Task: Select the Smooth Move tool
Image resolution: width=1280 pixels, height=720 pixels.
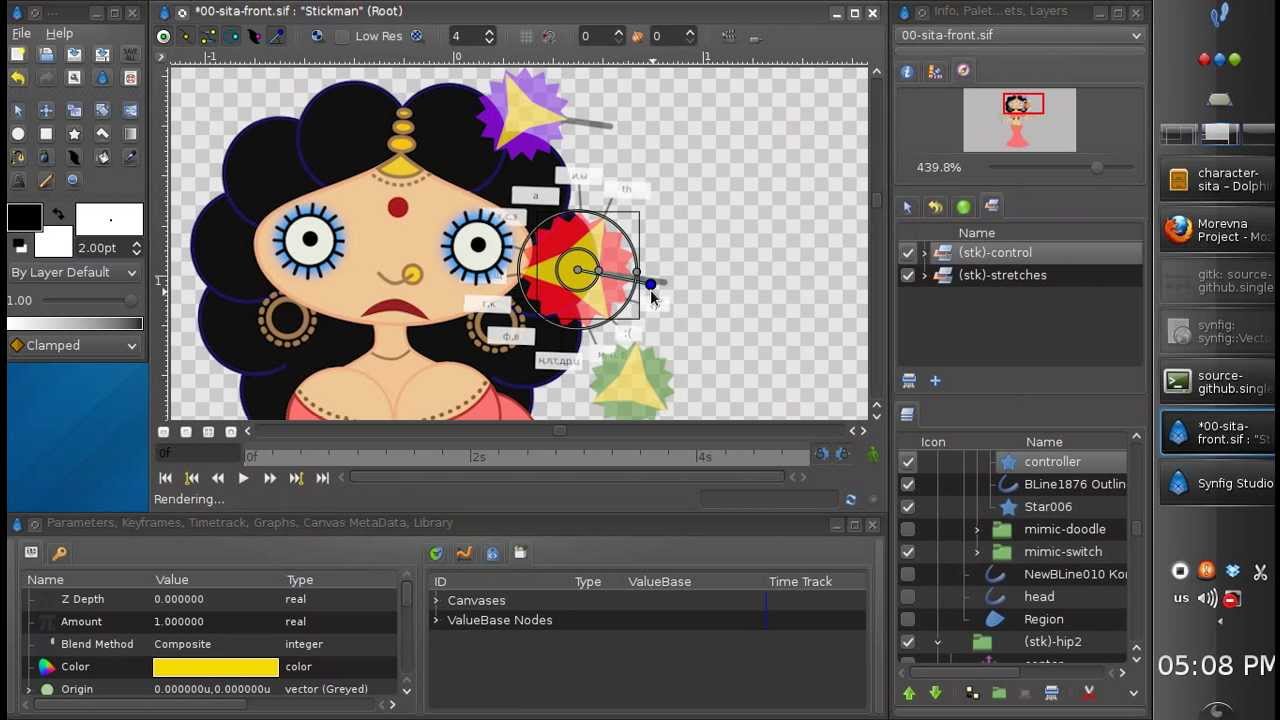Action: point(46,110)
